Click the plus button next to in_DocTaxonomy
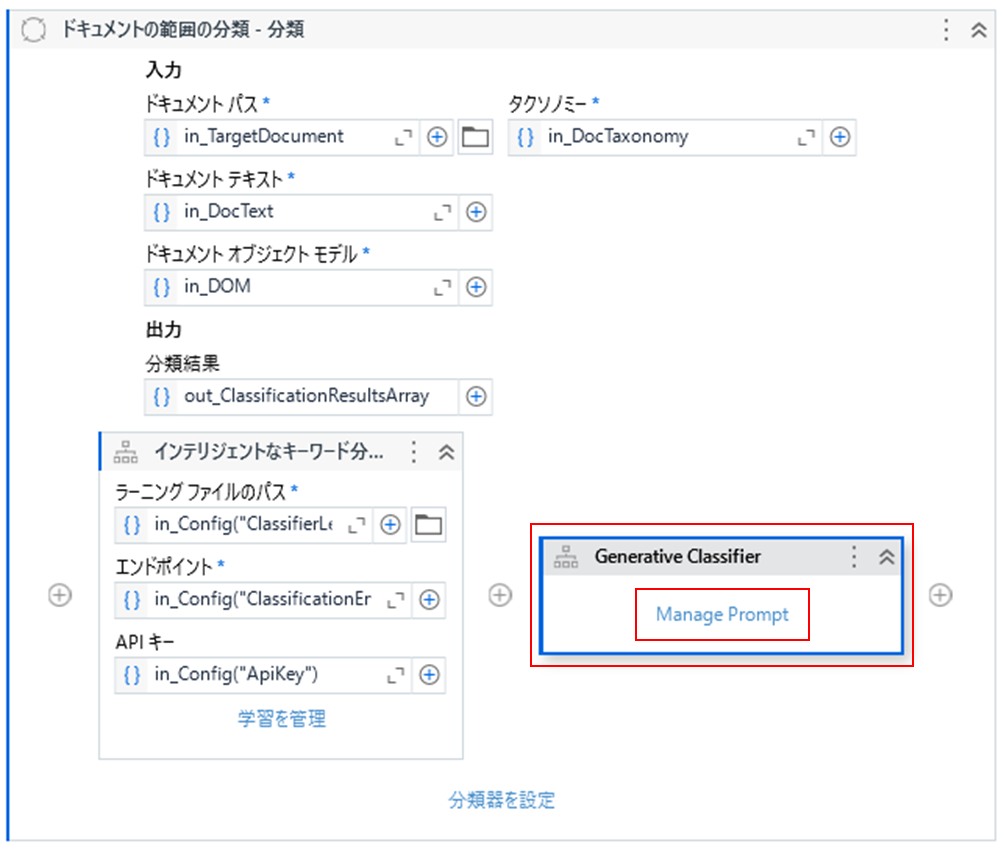Screen dimensions: 1004x849 (x=839, y=137)
